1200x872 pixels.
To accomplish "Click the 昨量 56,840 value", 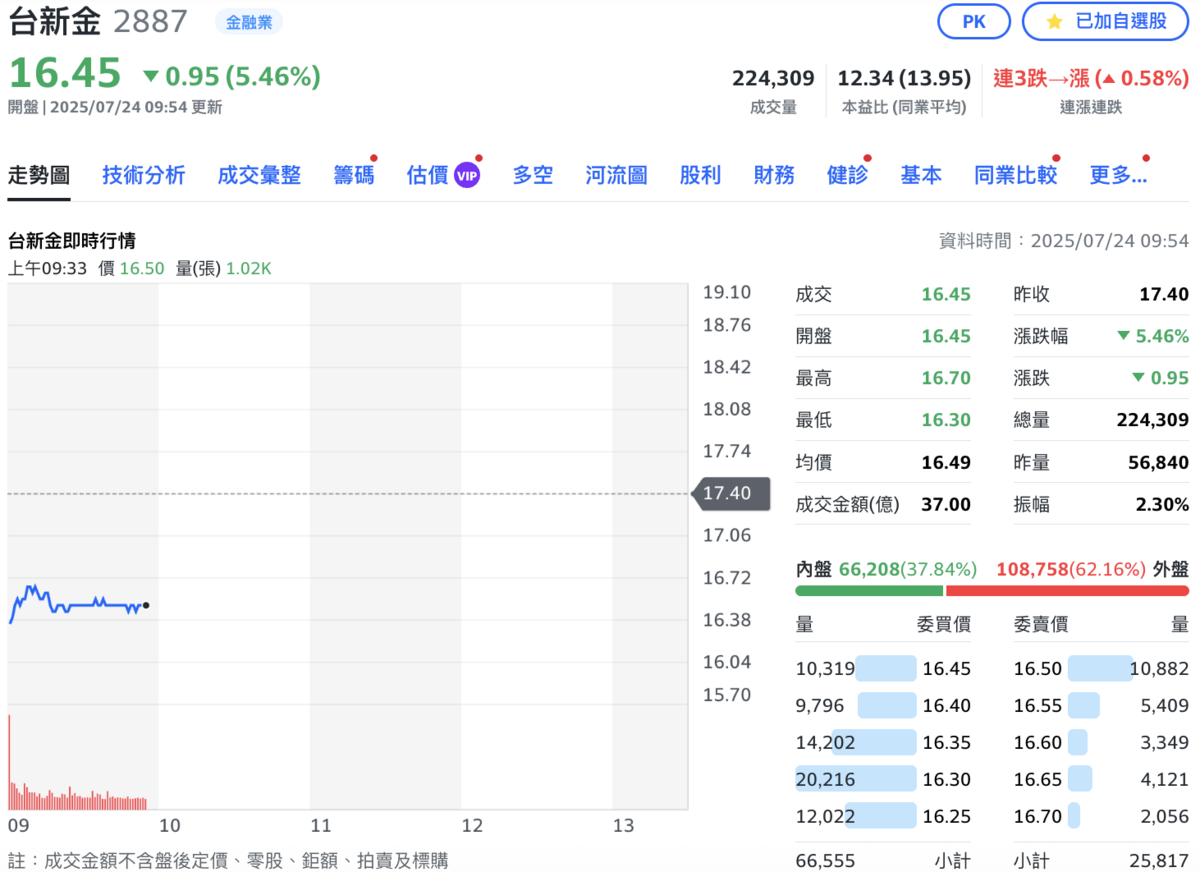I will coord(1157,462).
